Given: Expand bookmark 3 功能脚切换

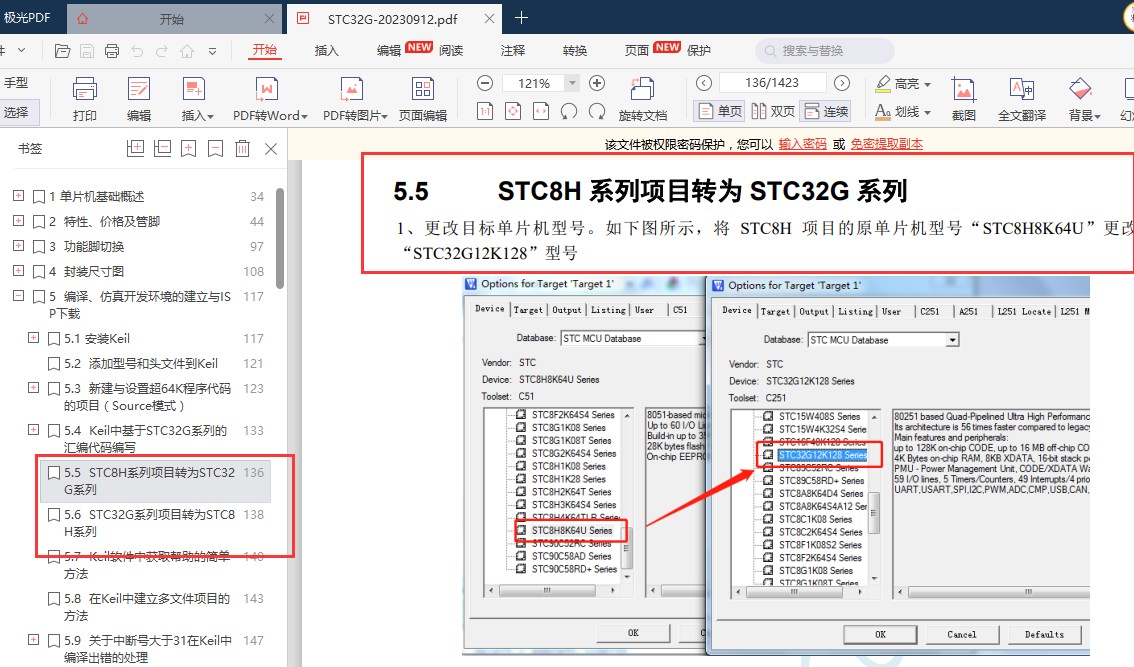Looking at the screenshot, I should pyautogui.click(x=19, y=246).
